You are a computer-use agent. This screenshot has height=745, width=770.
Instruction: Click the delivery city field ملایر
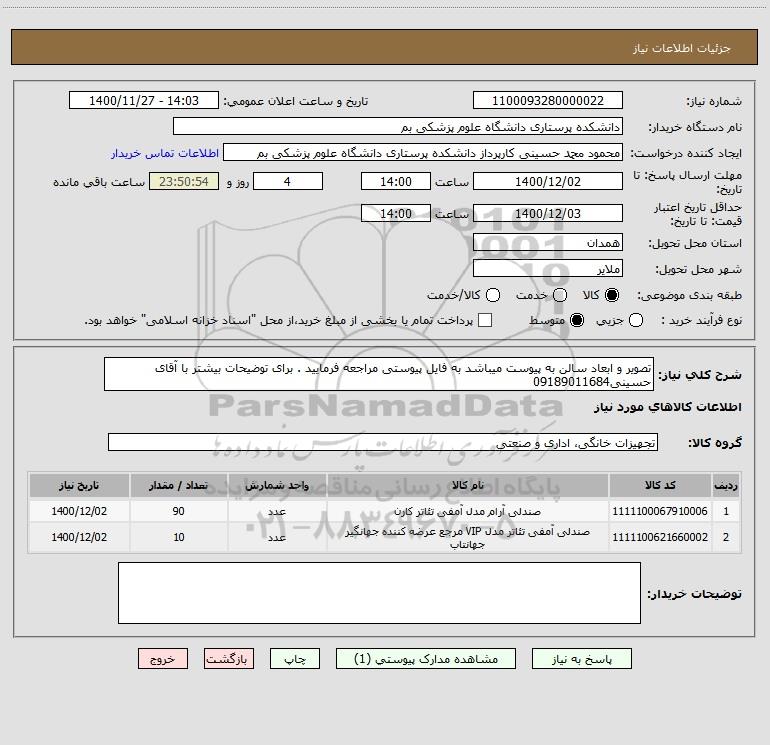548,268
